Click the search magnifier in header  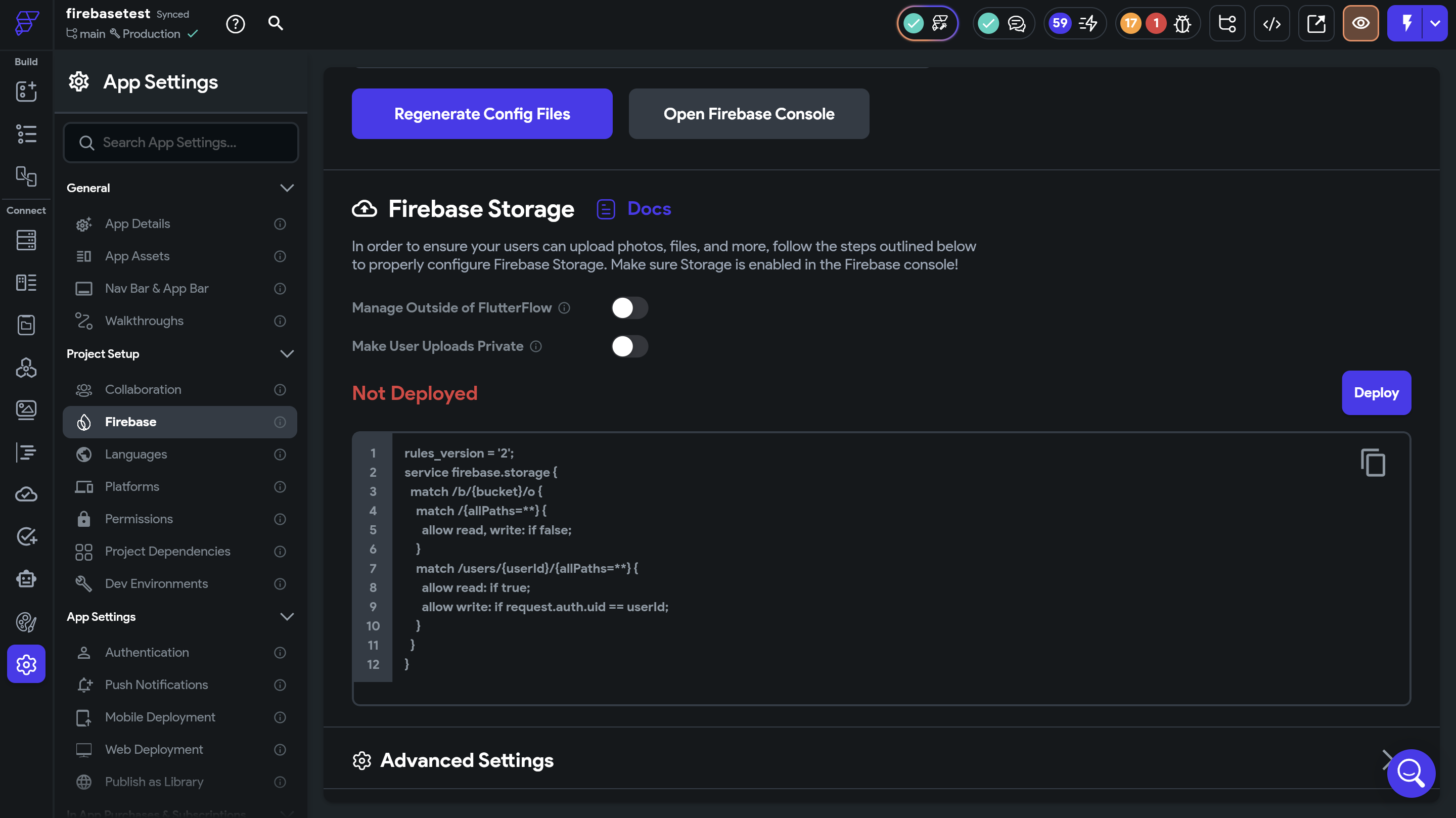275,23
